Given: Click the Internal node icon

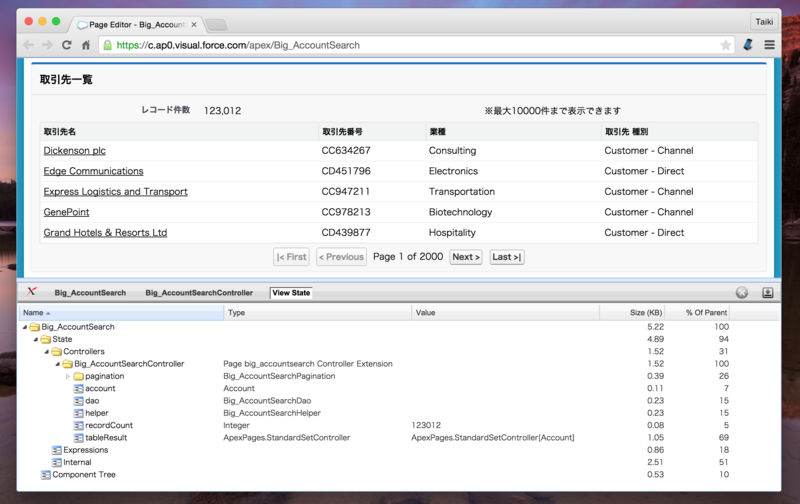Looking at the screenshot, I should (x=57, y=462).
